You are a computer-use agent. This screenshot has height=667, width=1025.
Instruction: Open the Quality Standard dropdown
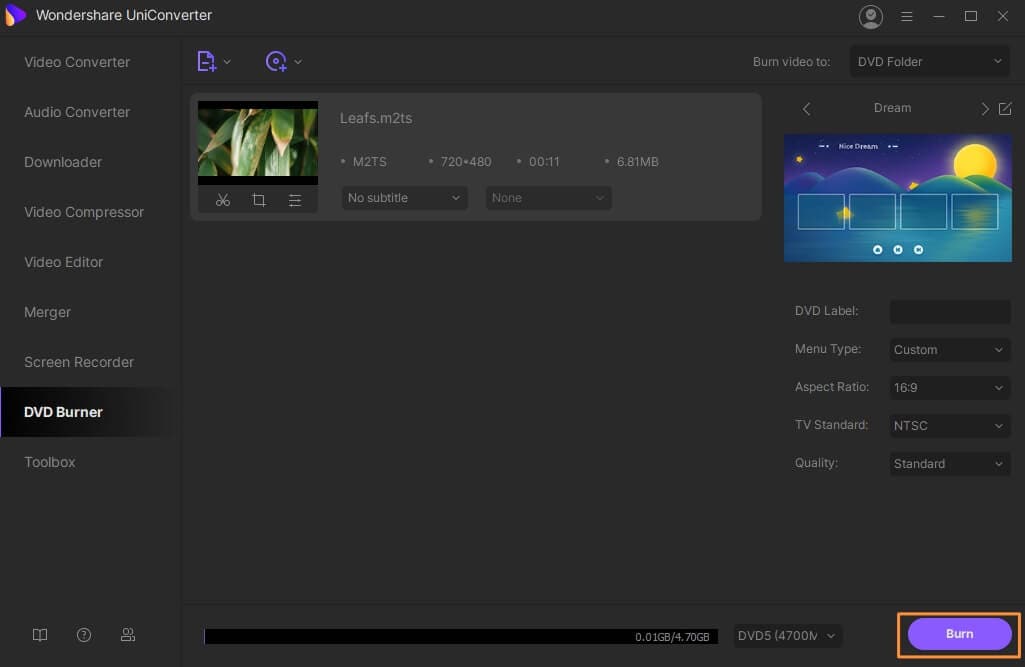click(x=950, y=464)
